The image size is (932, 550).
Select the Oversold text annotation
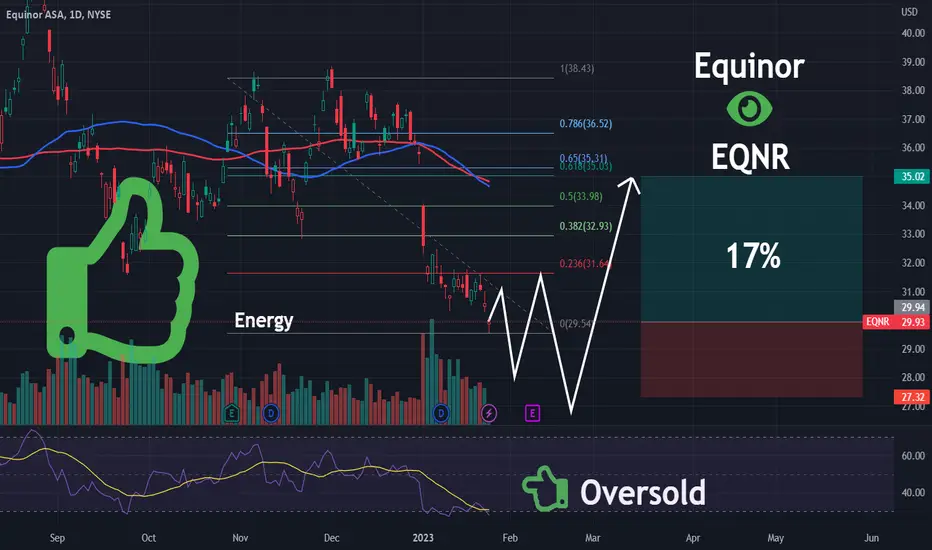click(643, 492)
